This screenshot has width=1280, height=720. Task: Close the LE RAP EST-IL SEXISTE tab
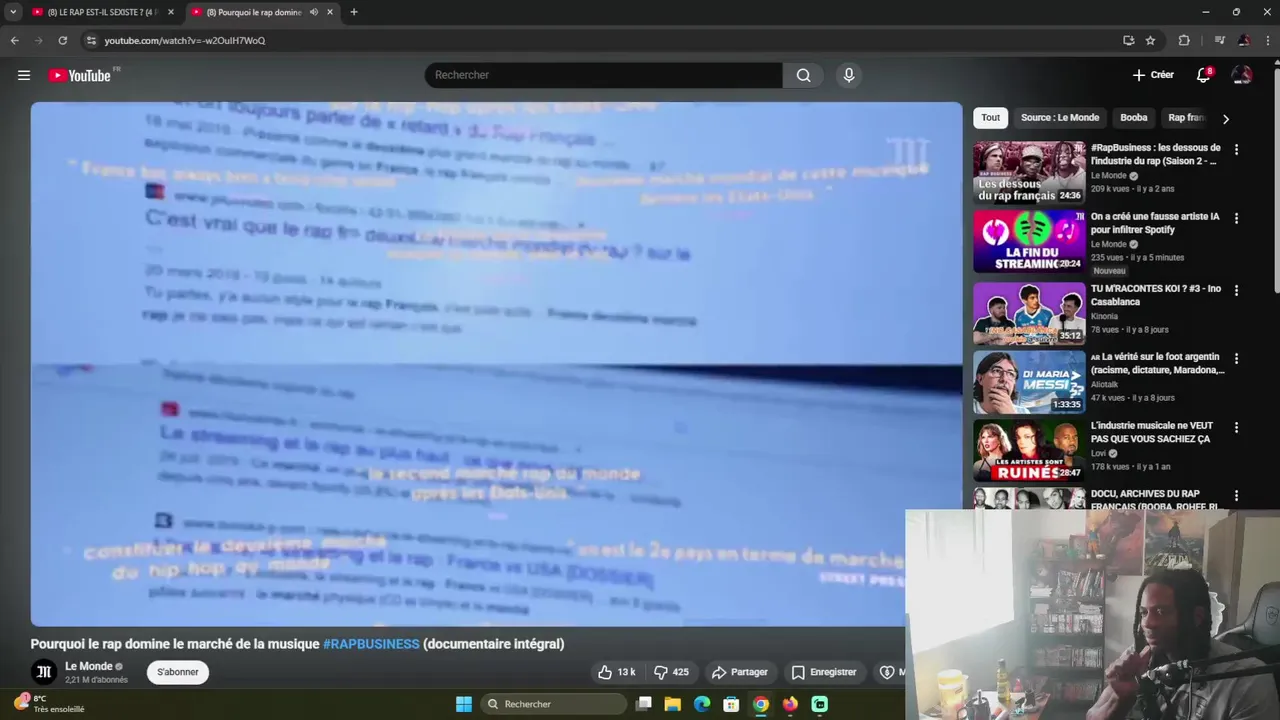tap(171, 12)
